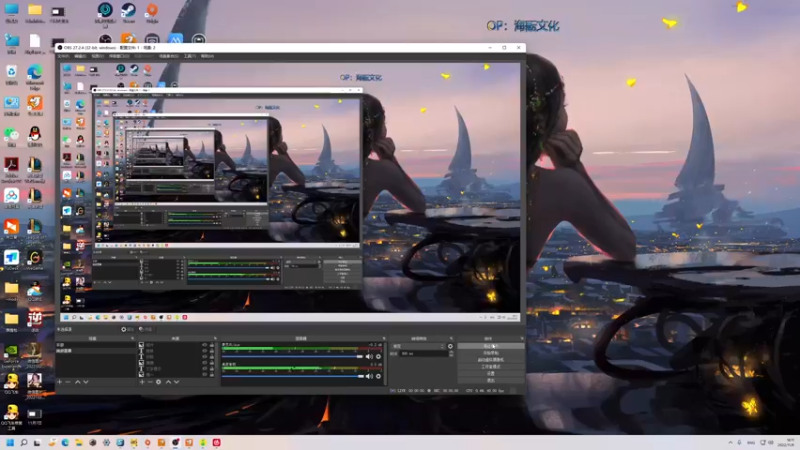Pop out the scenes dock via header icon

click(133, 338)
